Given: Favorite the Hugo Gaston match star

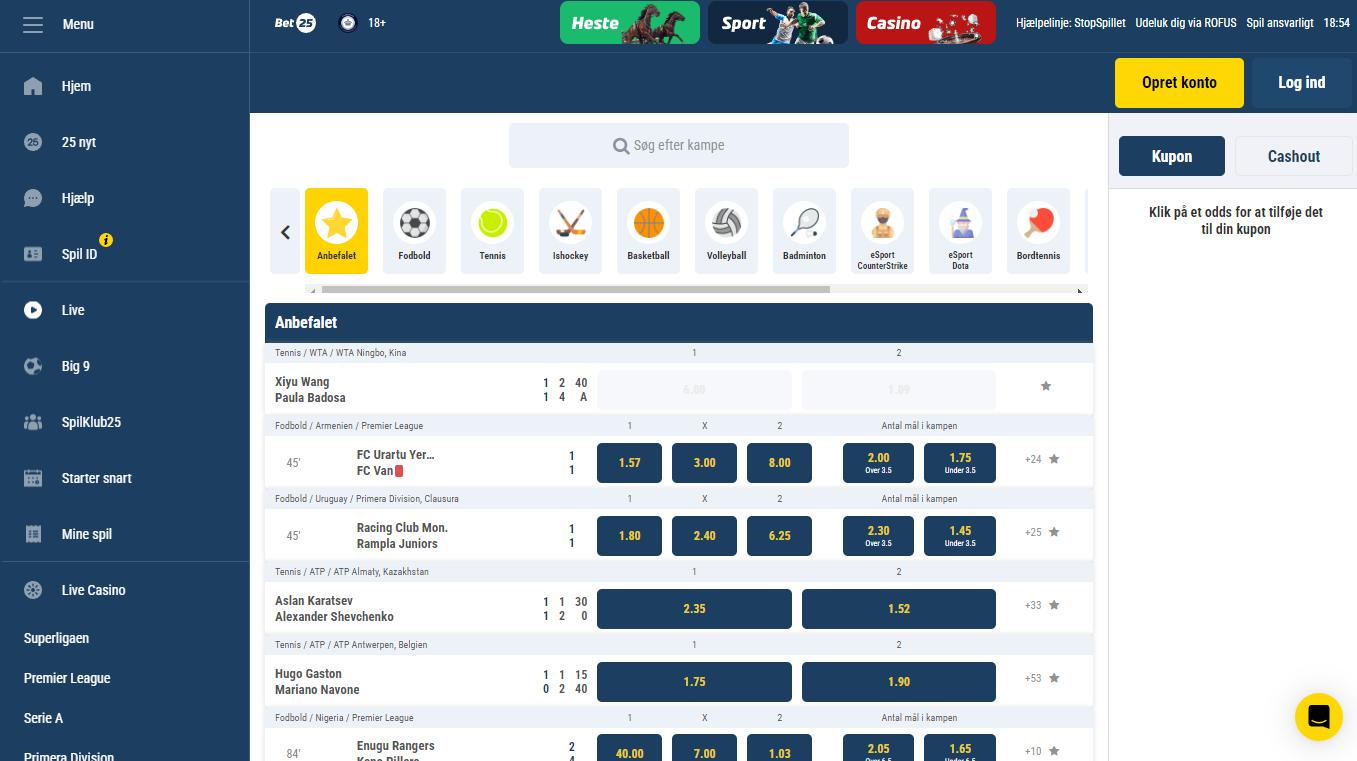Looking at the screenshot, I should pos(1054,678).
